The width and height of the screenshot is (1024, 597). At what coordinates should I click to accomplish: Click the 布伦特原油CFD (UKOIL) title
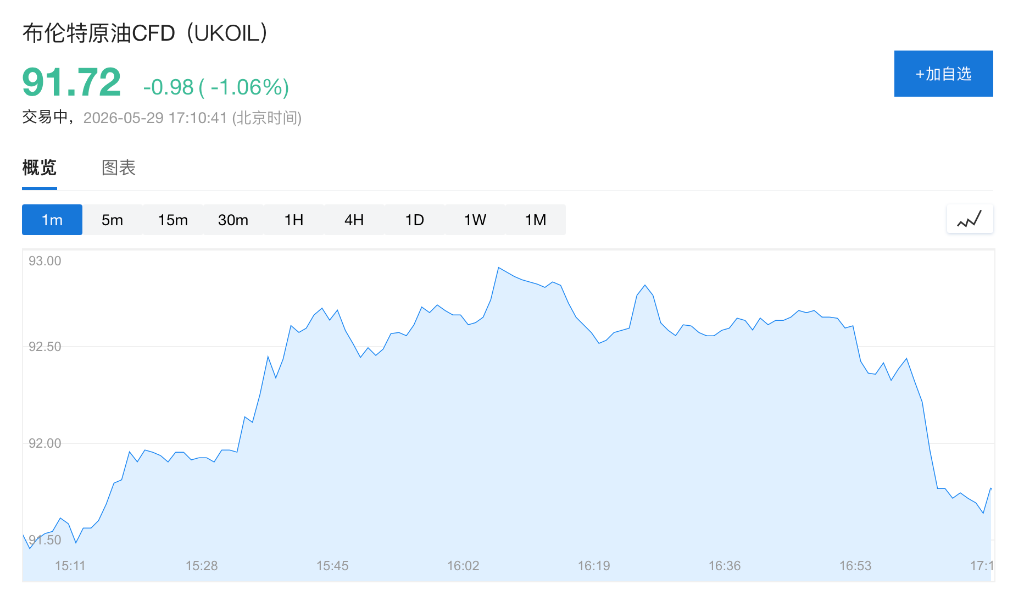point(145,33)
